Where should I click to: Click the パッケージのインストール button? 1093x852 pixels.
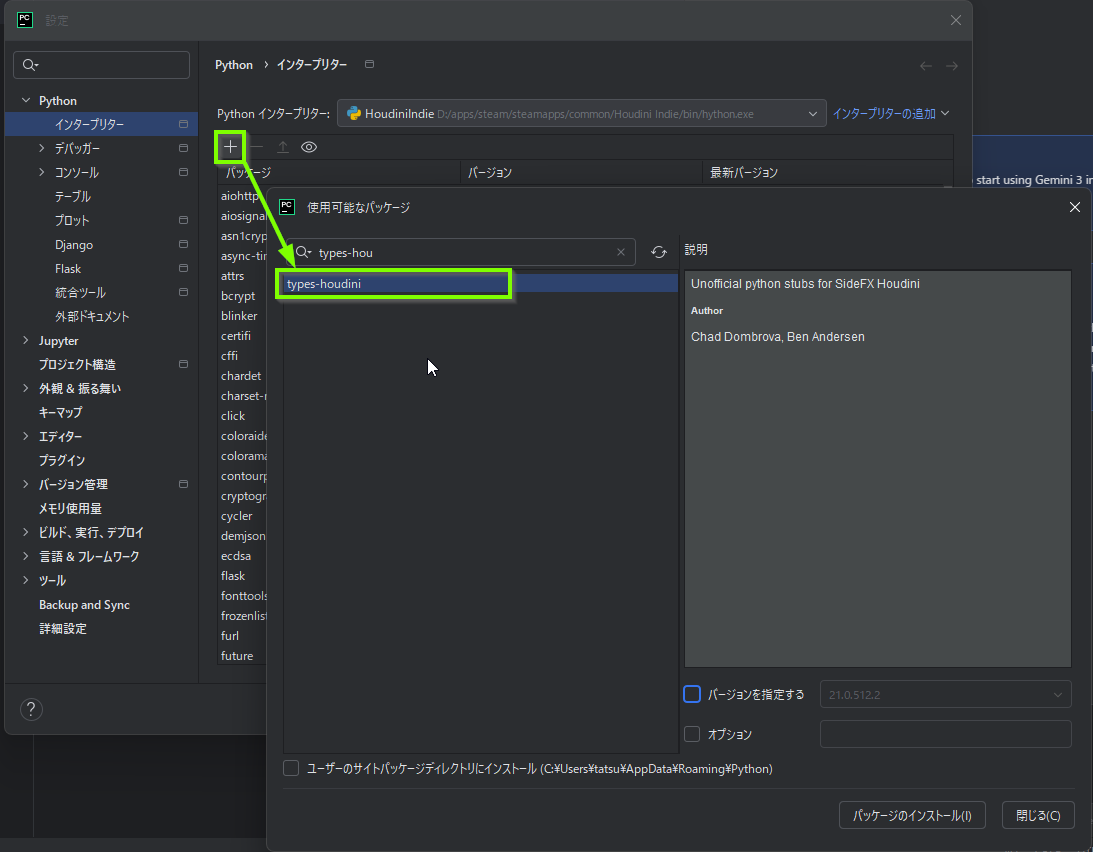(x=911, y=815)
